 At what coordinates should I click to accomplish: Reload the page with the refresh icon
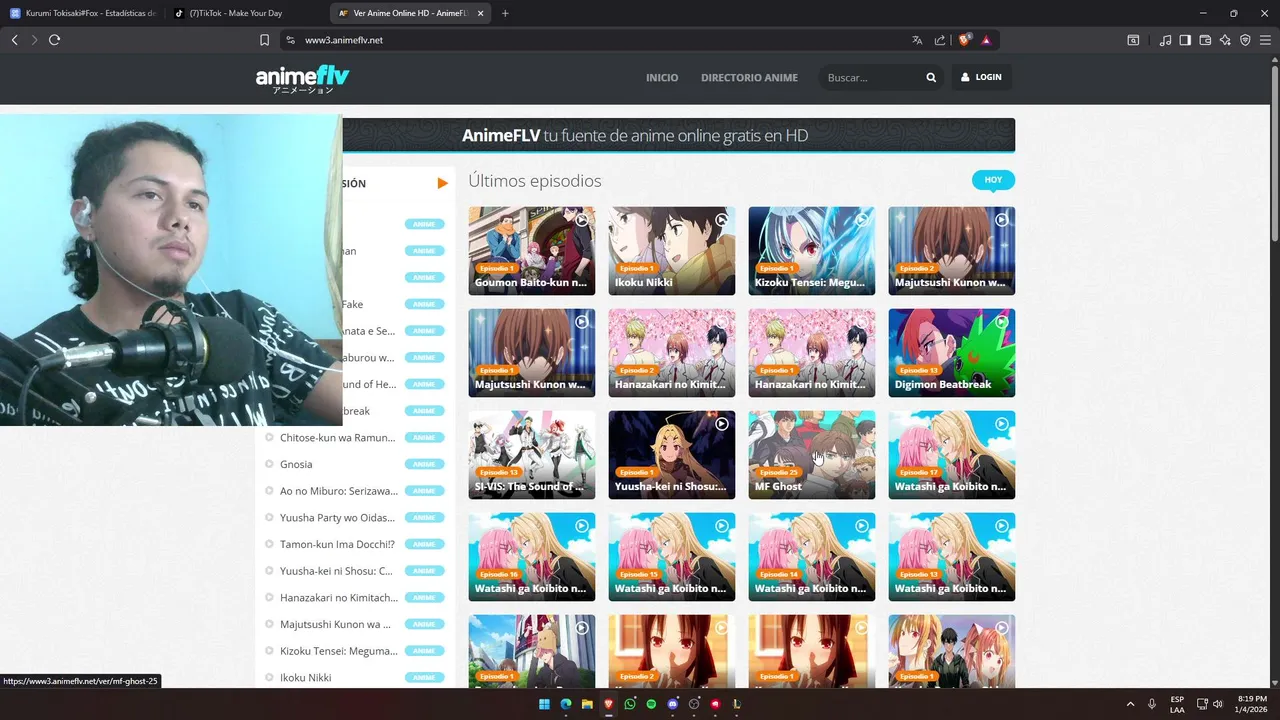[54, 40]
